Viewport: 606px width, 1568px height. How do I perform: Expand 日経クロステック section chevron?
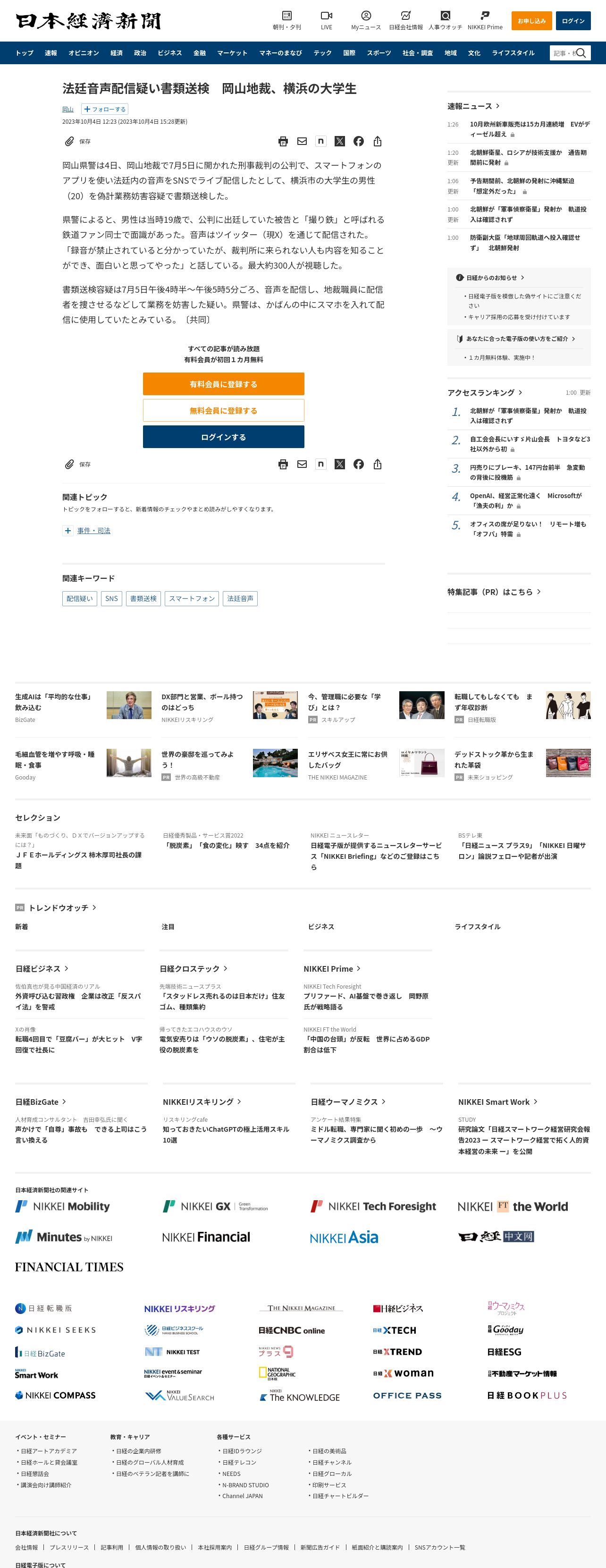(225, 968)
